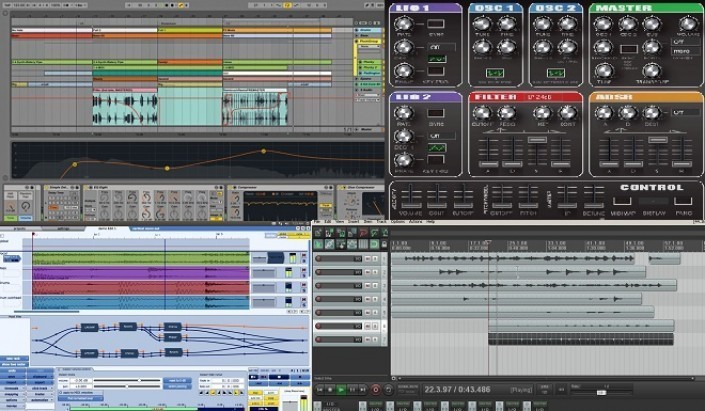
Task: Open the LFO 1 green waveform selector
Action: pos(437,59)
